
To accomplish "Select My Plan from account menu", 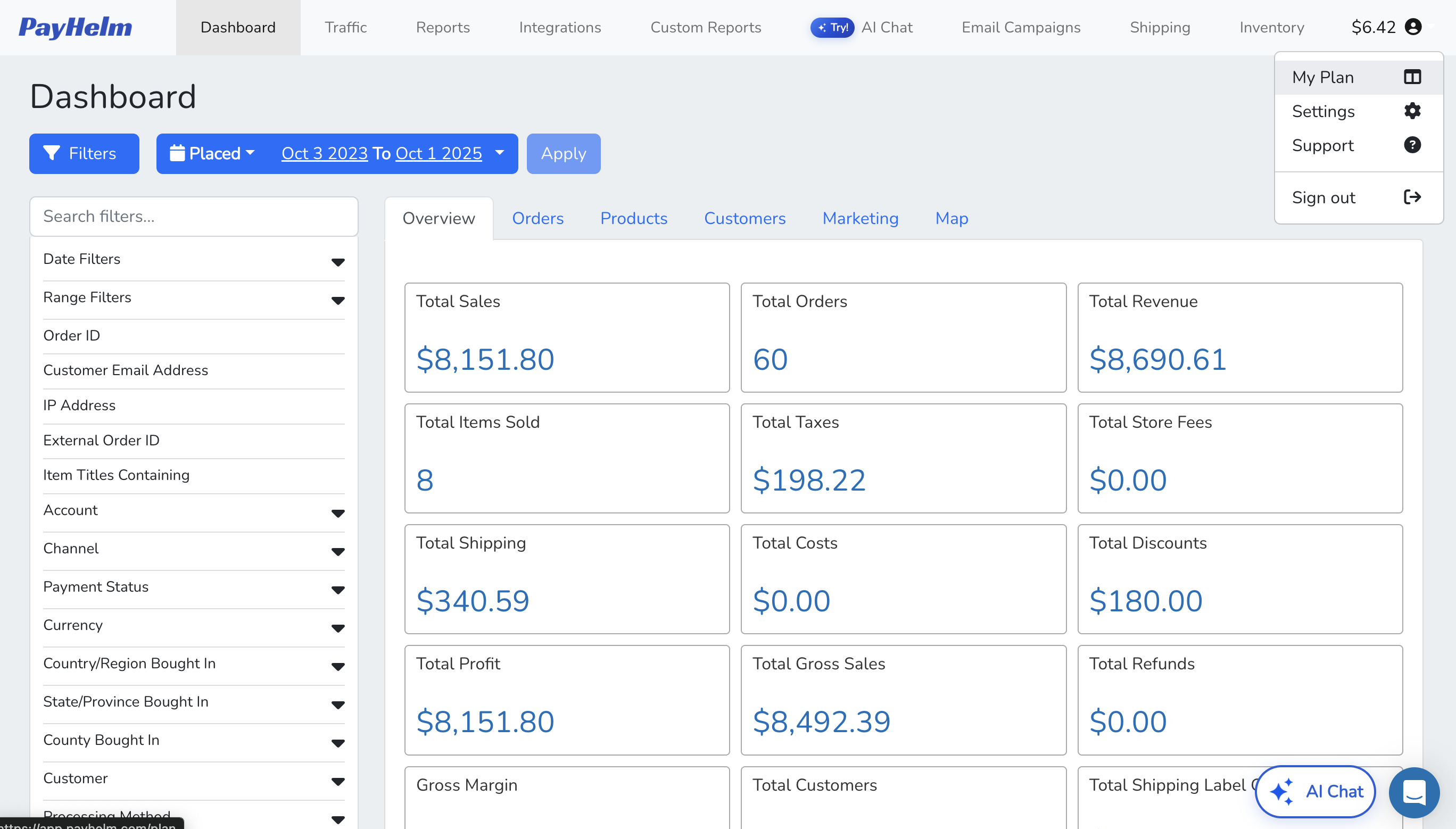I will [x=1359, y=77].
